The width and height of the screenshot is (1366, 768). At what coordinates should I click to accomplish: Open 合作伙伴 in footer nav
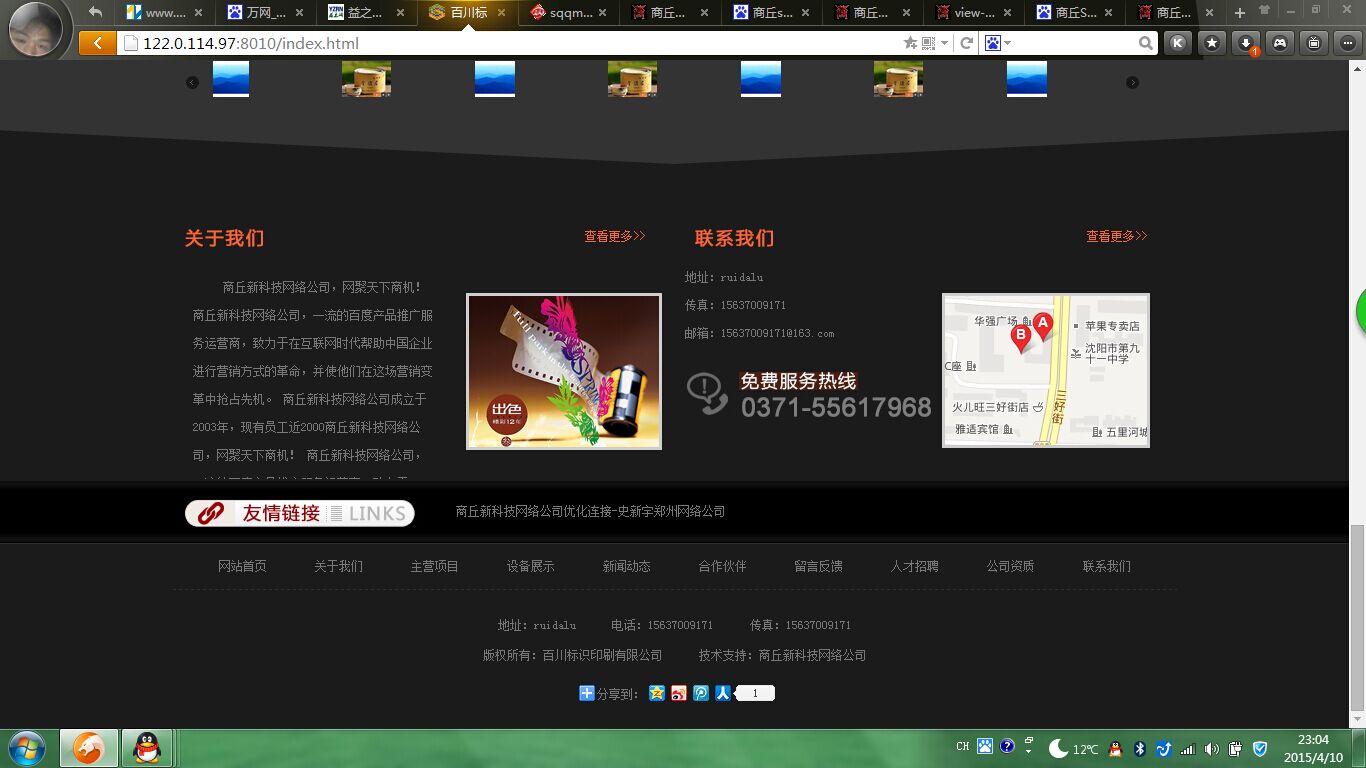pos(722,566)
